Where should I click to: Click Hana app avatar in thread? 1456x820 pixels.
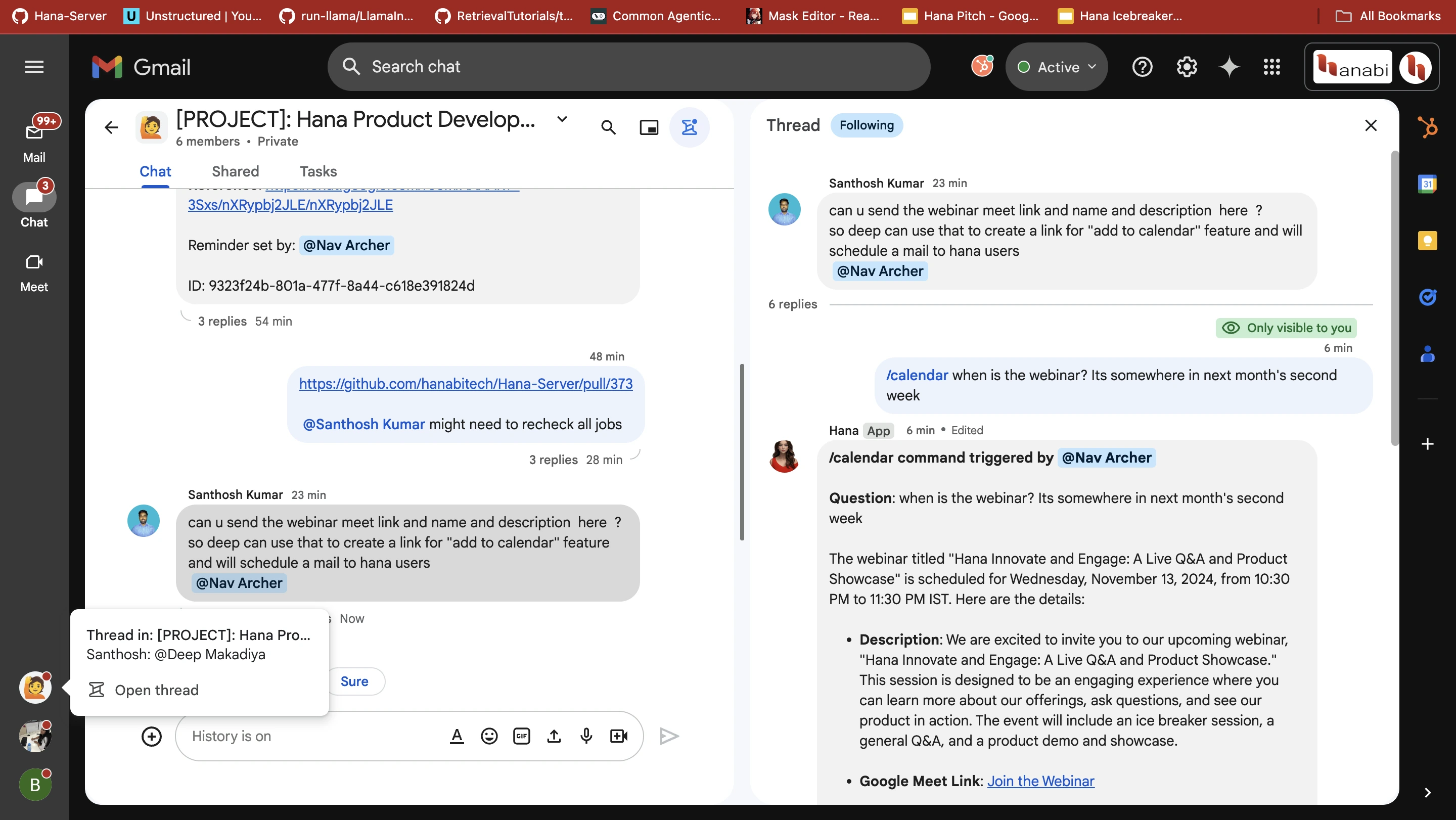pyautogui.click(x=784, y=455)
